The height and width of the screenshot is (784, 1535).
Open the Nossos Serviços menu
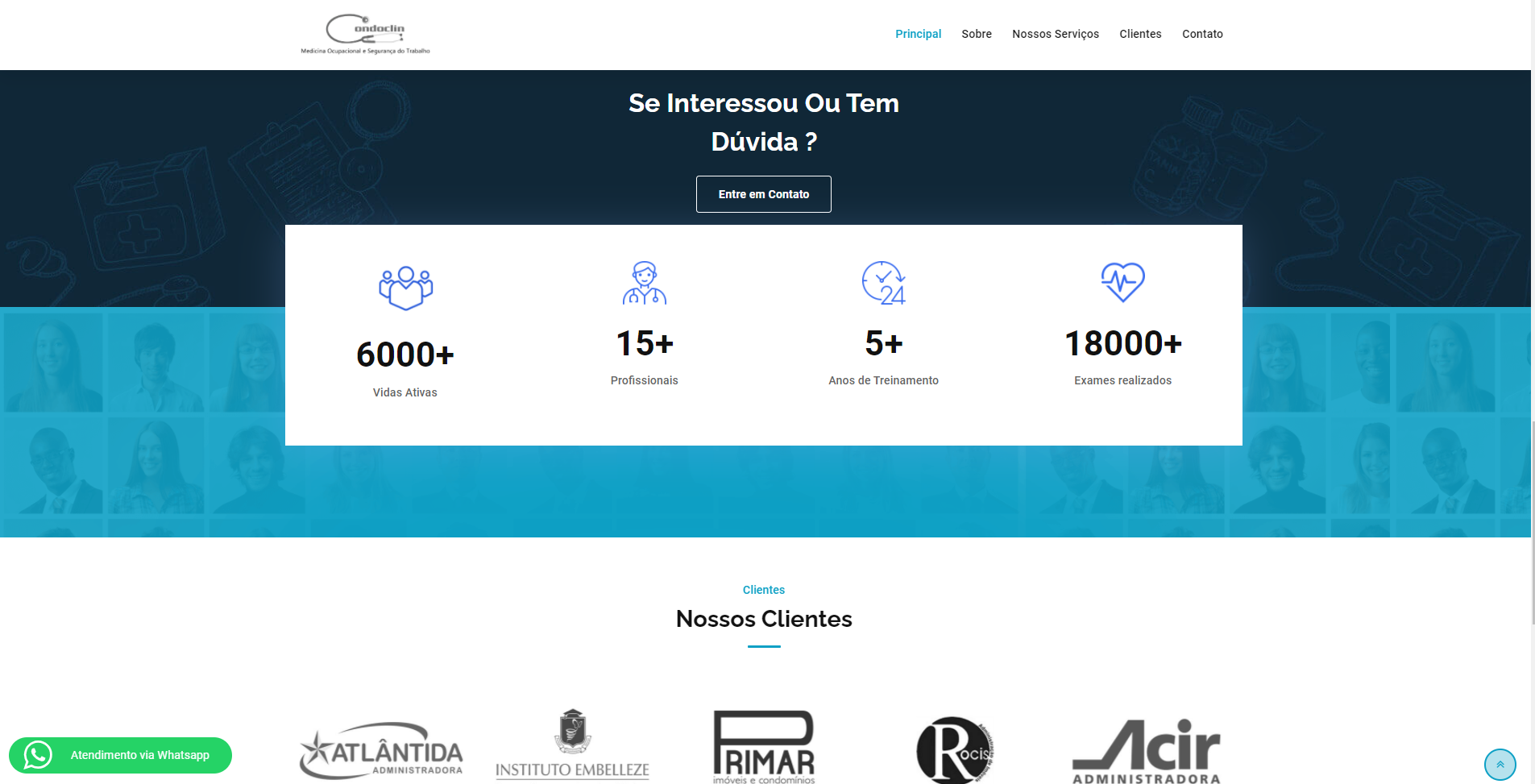[1055, 34]
